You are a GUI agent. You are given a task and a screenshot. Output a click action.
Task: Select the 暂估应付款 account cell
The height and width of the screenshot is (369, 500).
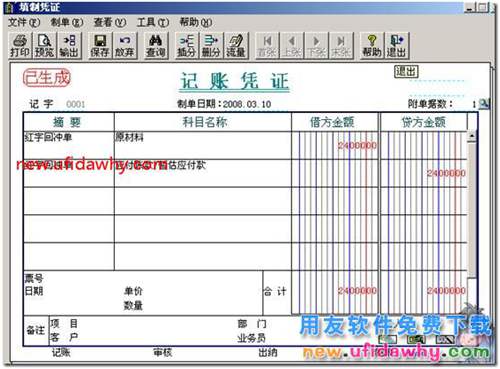tap(203, 173)
